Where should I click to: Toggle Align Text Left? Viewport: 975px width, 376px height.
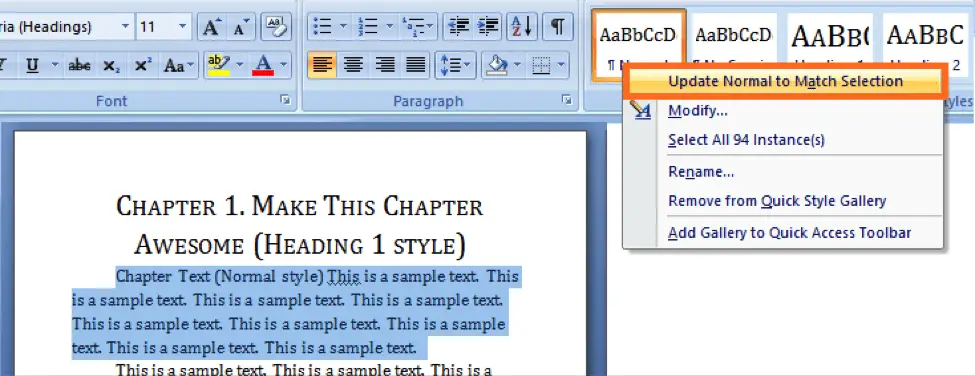click(322, 65)
